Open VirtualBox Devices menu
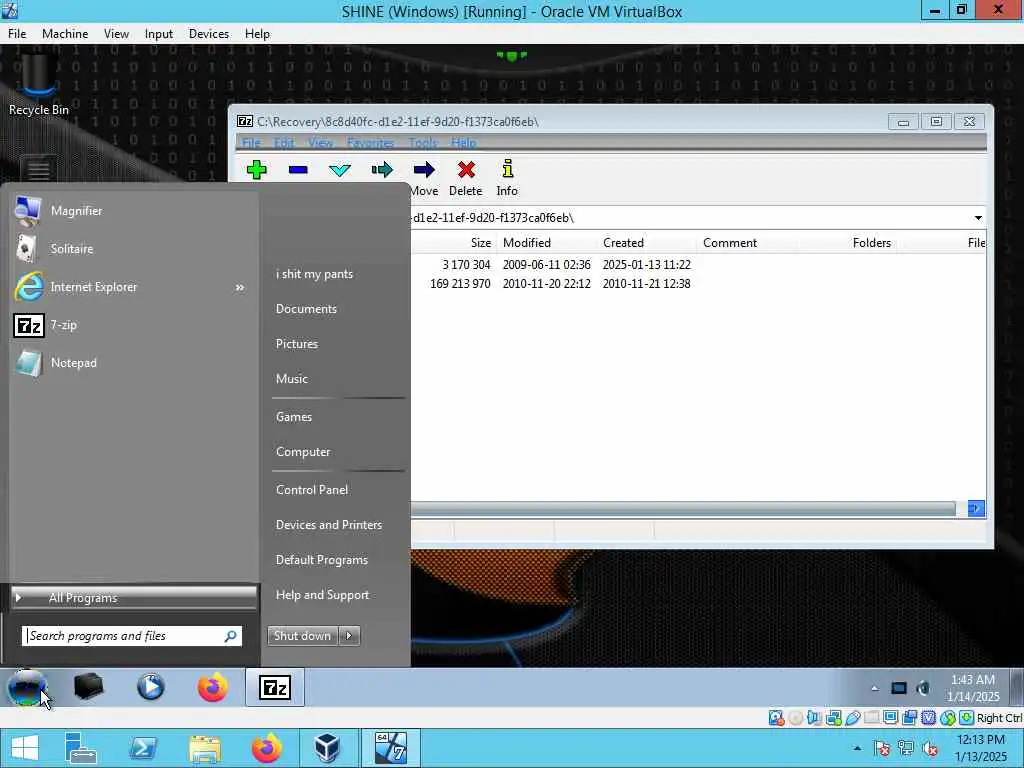Image resolution: width=1024 pixels, height=768 pixels. pyautogui.click(x=208, y=34)
